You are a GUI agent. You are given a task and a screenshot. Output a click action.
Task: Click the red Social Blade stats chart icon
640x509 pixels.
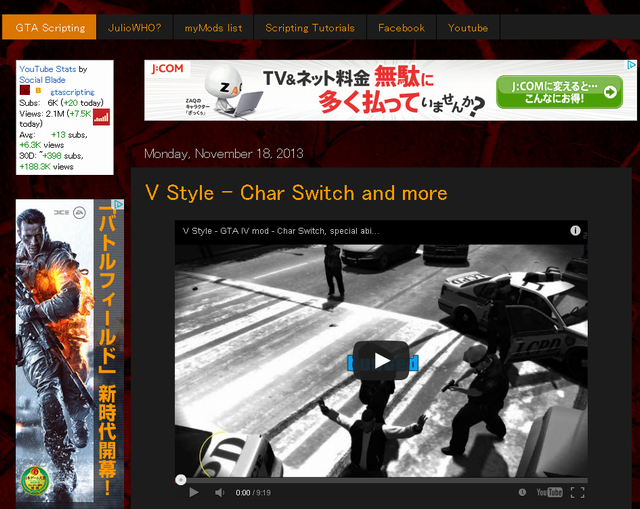click(x=101, y=117)
